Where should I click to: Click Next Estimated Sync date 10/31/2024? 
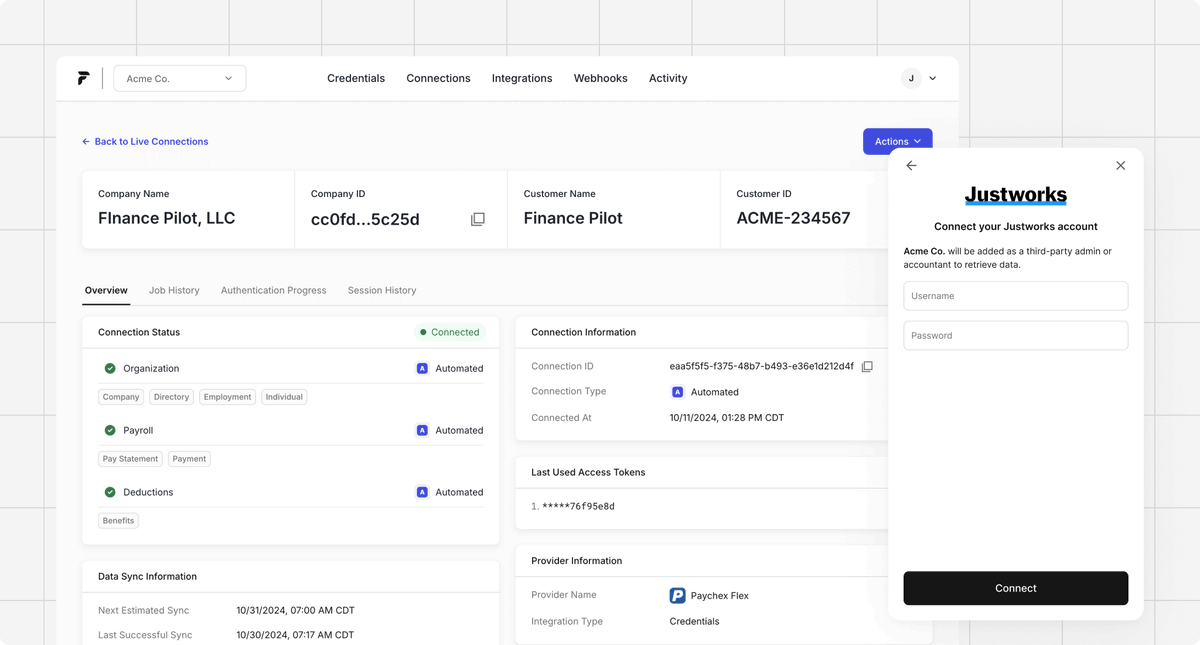coord(295,610)
